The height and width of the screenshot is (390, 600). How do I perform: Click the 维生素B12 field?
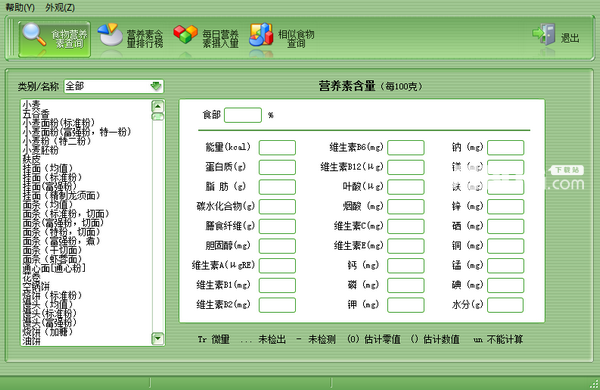click(x=406, y=167)
